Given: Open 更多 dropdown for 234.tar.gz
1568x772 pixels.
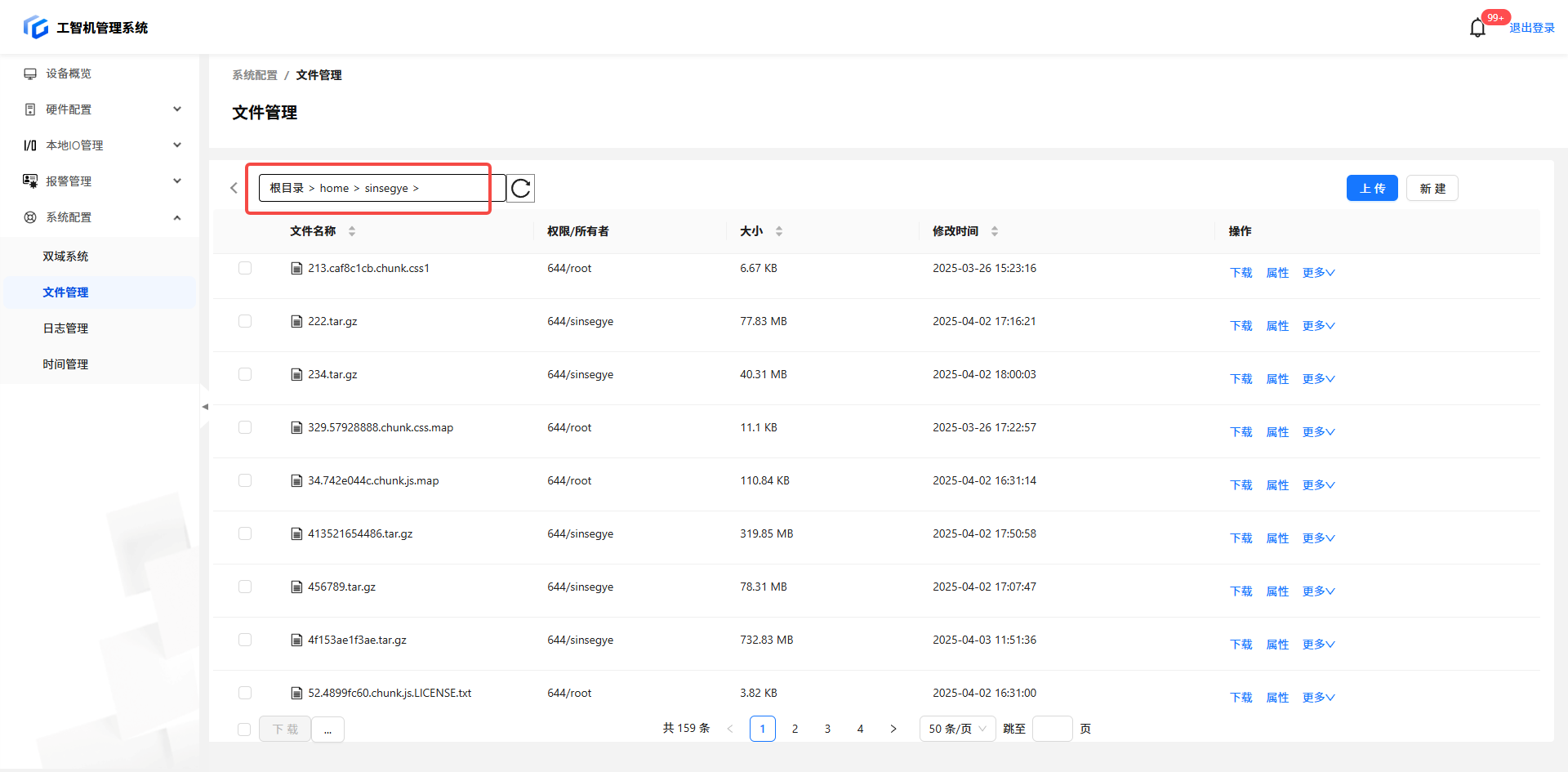Looking at the screenshot, I should point(1318,379).
